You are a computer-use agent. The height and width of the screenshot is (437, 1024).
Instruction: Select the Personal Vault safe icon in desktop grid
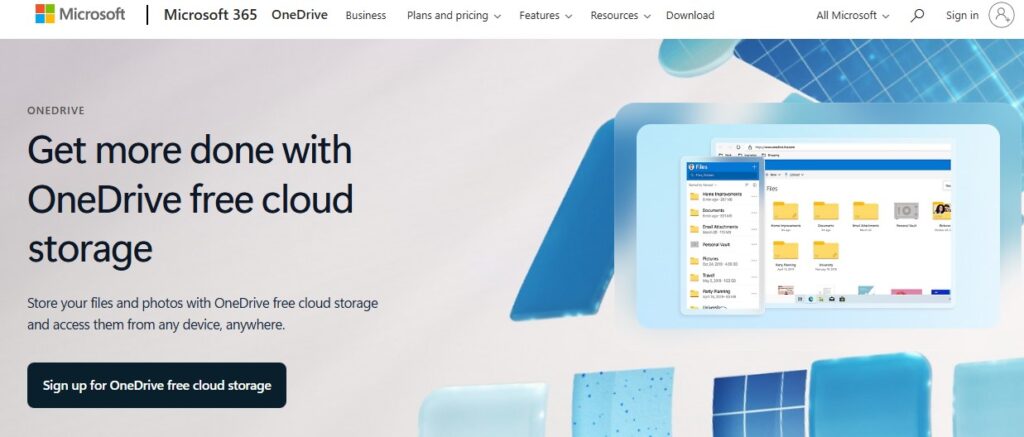[x=906, y=211]
